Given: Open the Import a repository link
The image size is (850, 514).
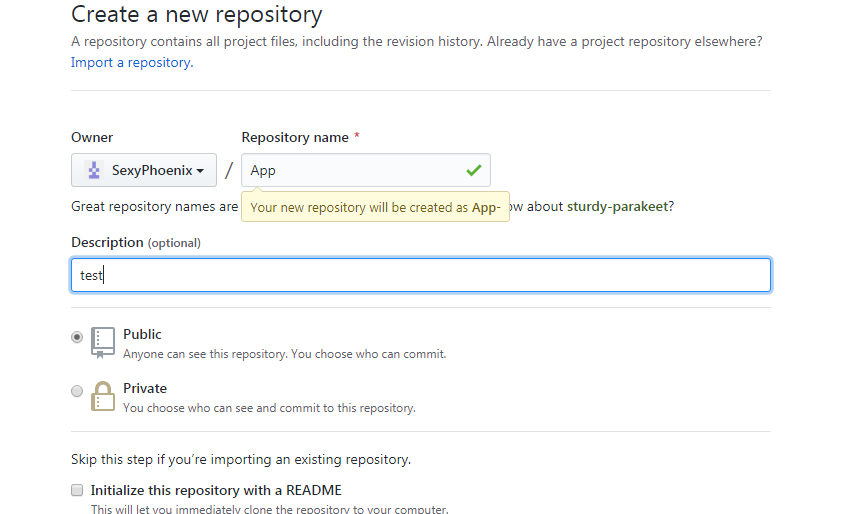Looking at the screenshot, I should (x=132, y=62).
